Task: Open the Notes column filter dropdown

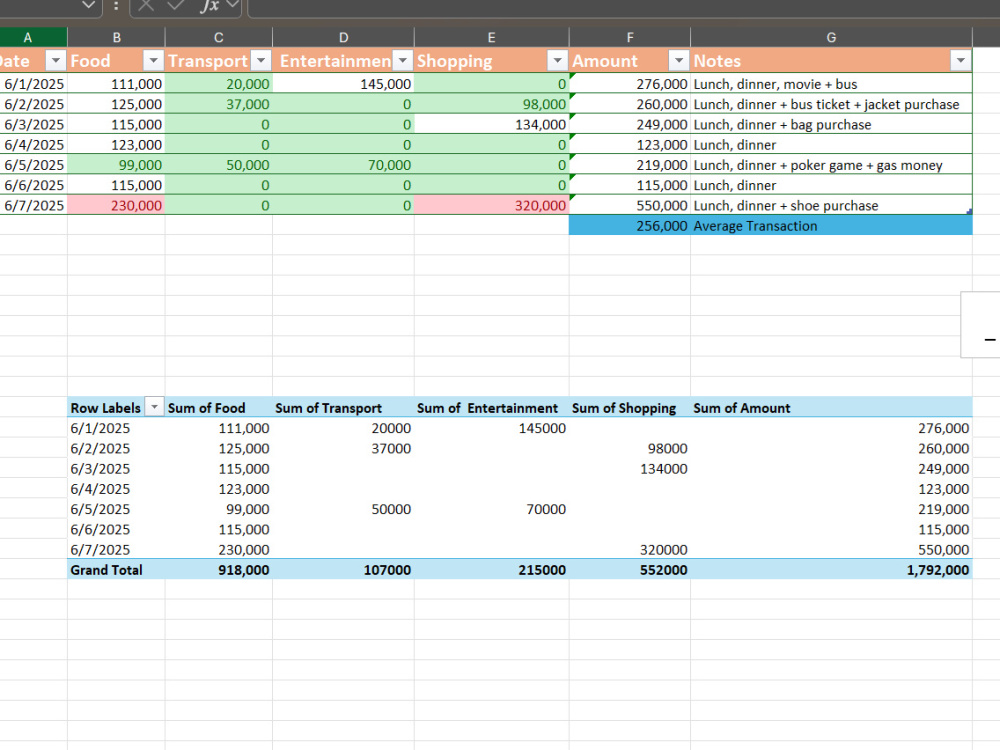Action: (x=960, y=61)
